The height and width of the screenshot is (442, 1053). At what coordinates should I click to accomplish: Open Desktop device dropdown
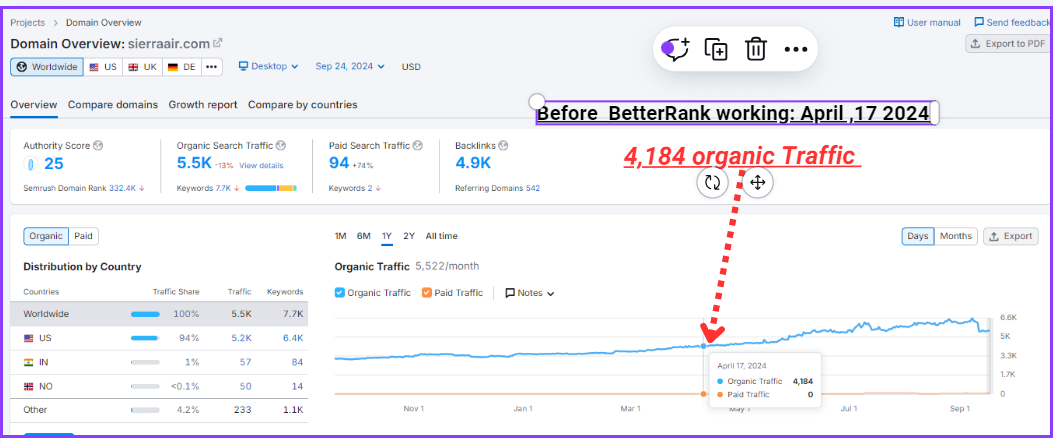click(268, 67)
